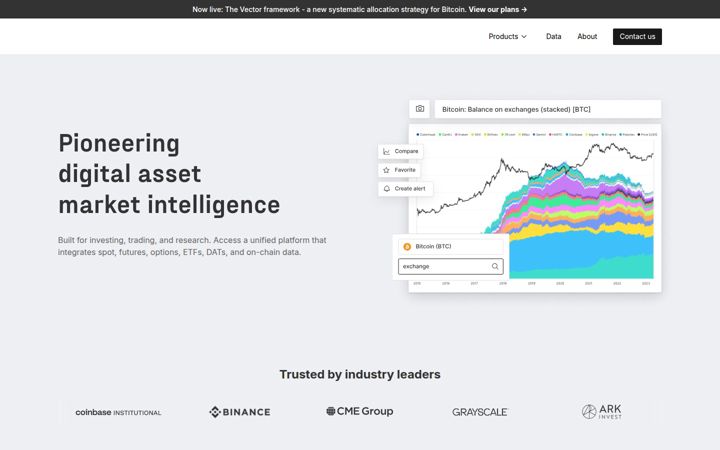The width and height of the screenshot is (720, 450).
Task: Click the Favorite star icon button
Action: click(x=399, y=170)
